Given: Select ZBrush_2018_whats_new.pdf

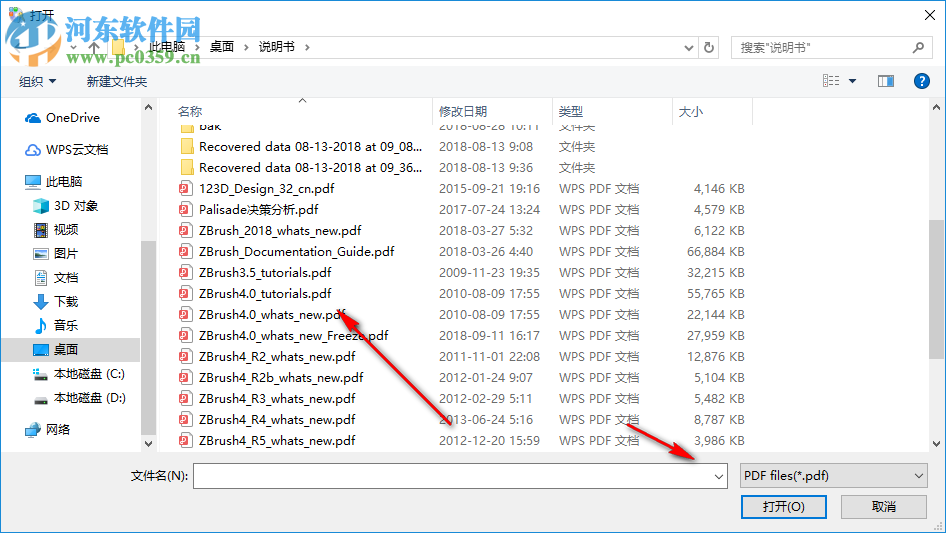Looking at the screenshot, I should pyautogui.click(x=281, y=231).
